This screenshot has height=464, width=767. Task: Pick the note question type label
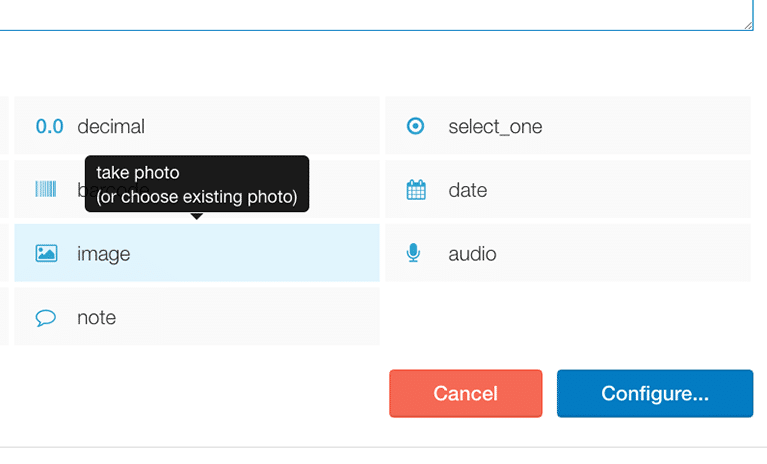click(96, 318)
